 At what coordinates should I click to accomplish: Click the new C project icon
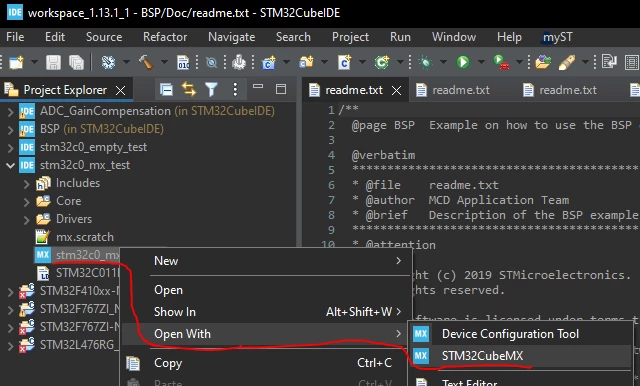click(269, 62)
